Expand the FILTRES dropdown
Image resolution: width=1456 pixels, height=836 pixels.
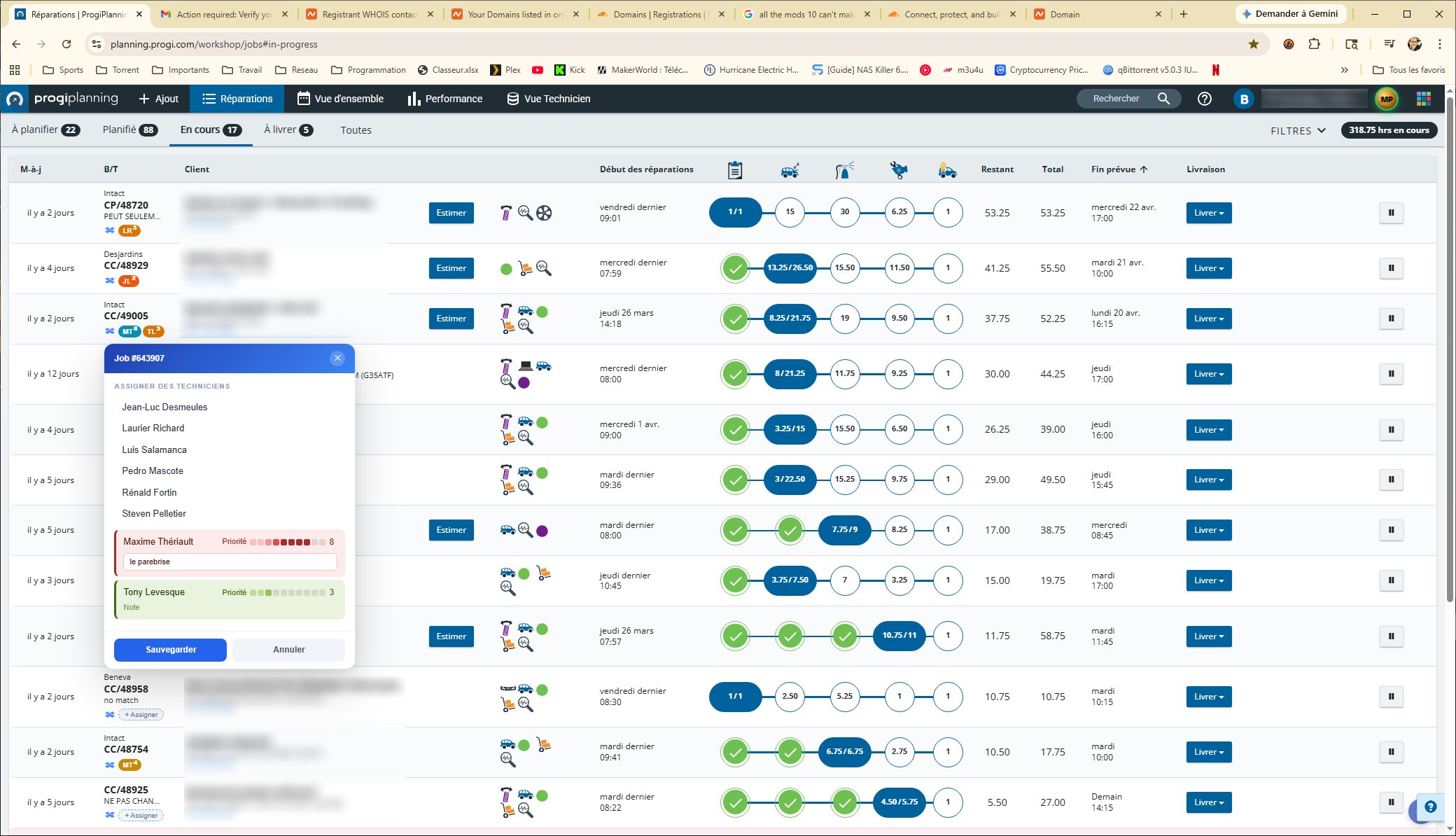click(x=1298, y=130)
